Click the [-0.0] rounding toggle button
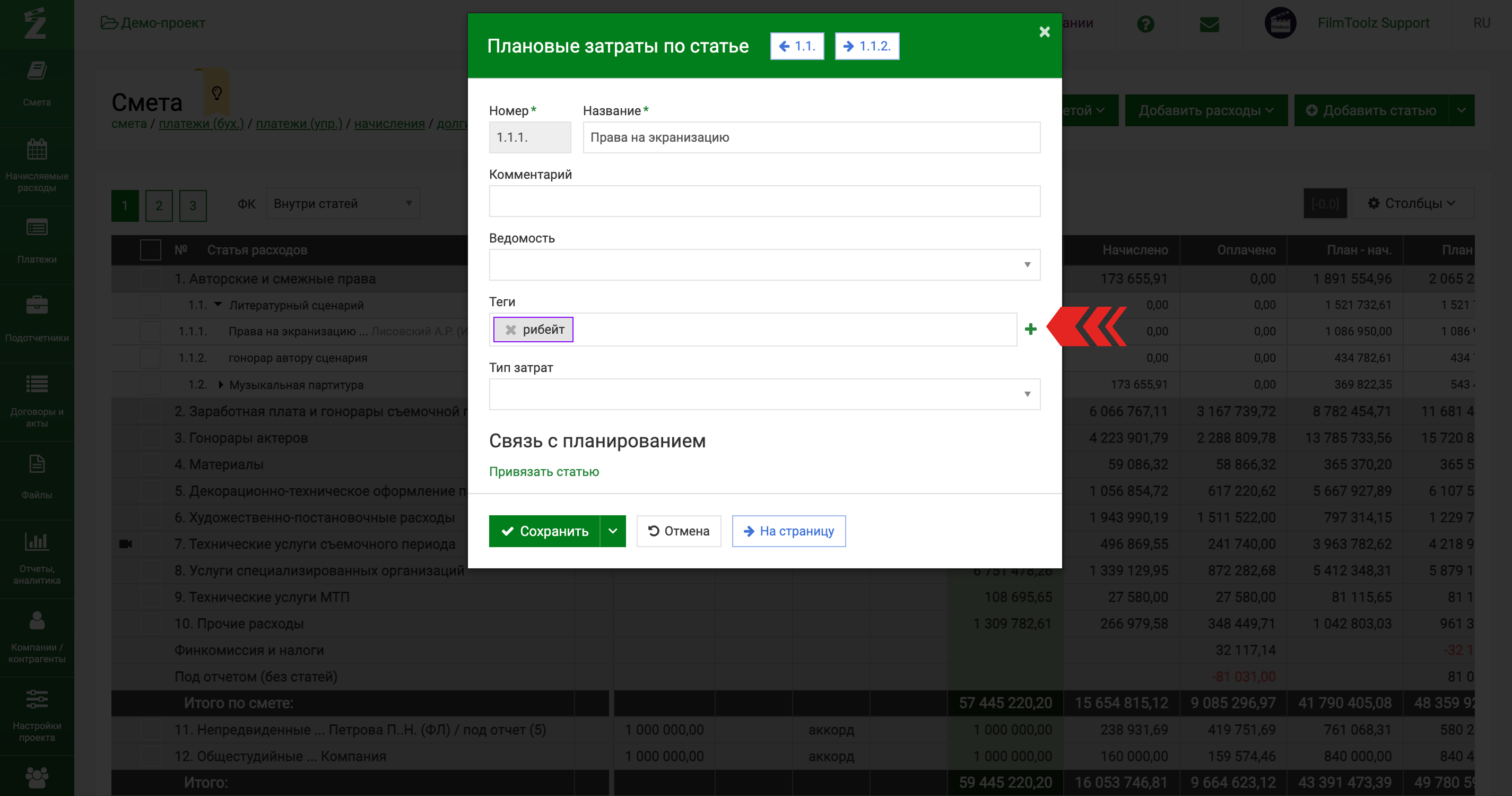This screenshot has height=796, width=1512. (1325, 204)
